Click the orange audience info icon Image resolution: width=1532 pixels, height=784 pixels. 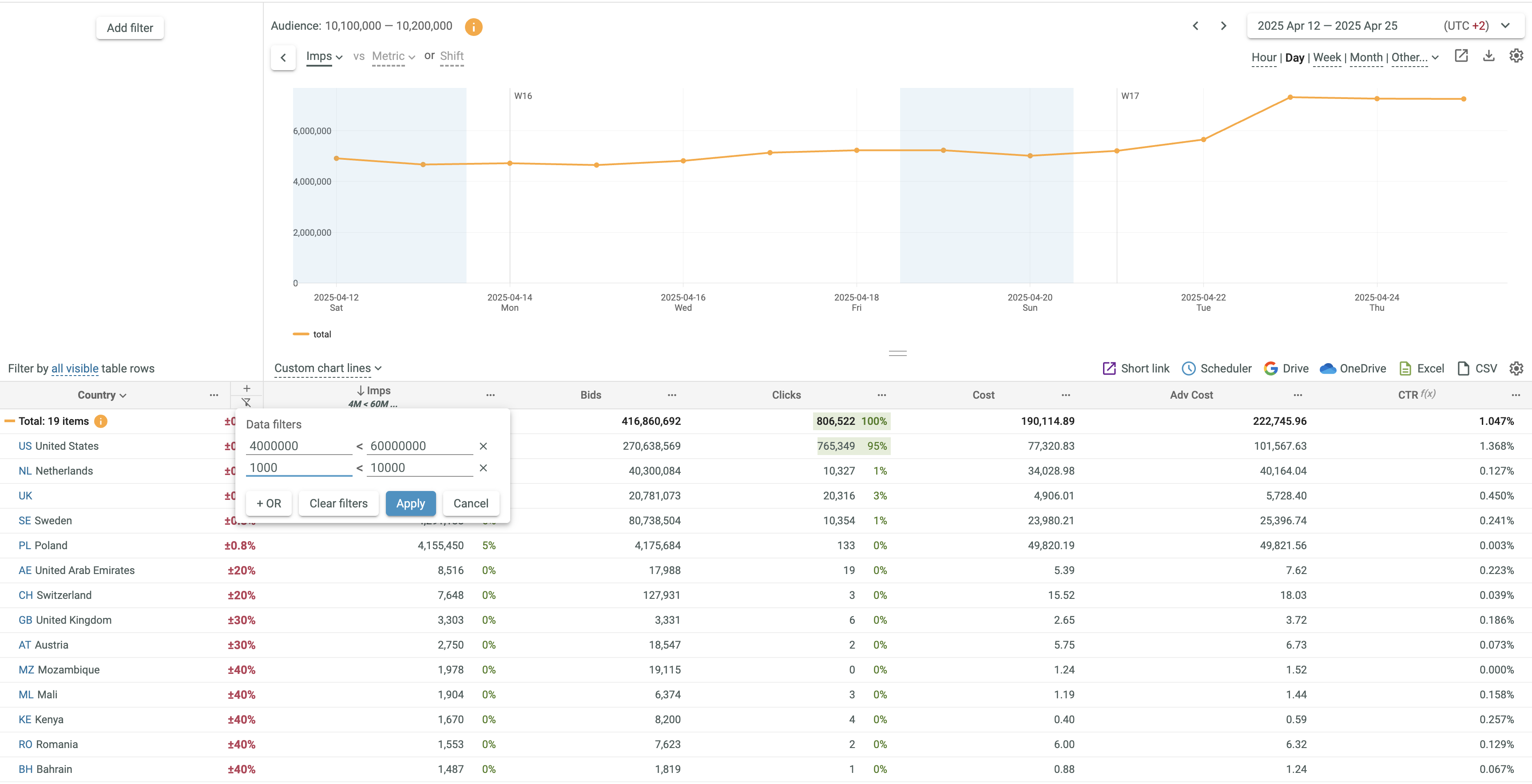pyautogui.click(x=473, y=26)
